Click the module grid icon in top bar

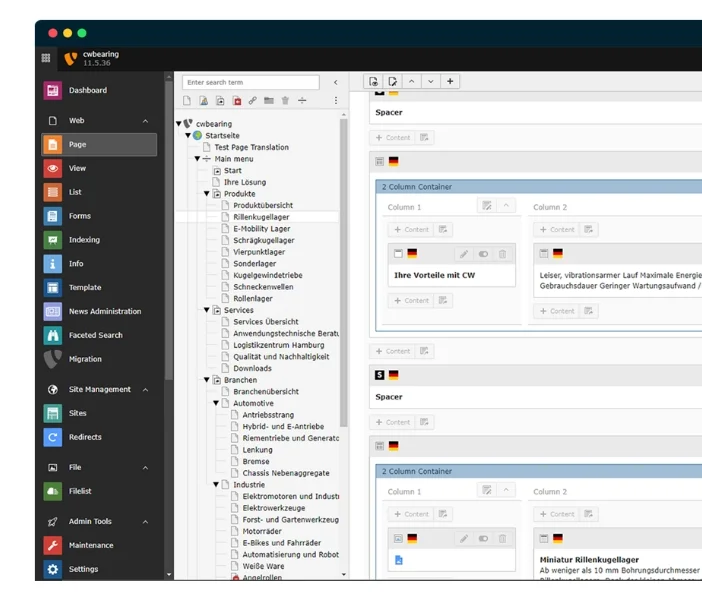[45, 59]
